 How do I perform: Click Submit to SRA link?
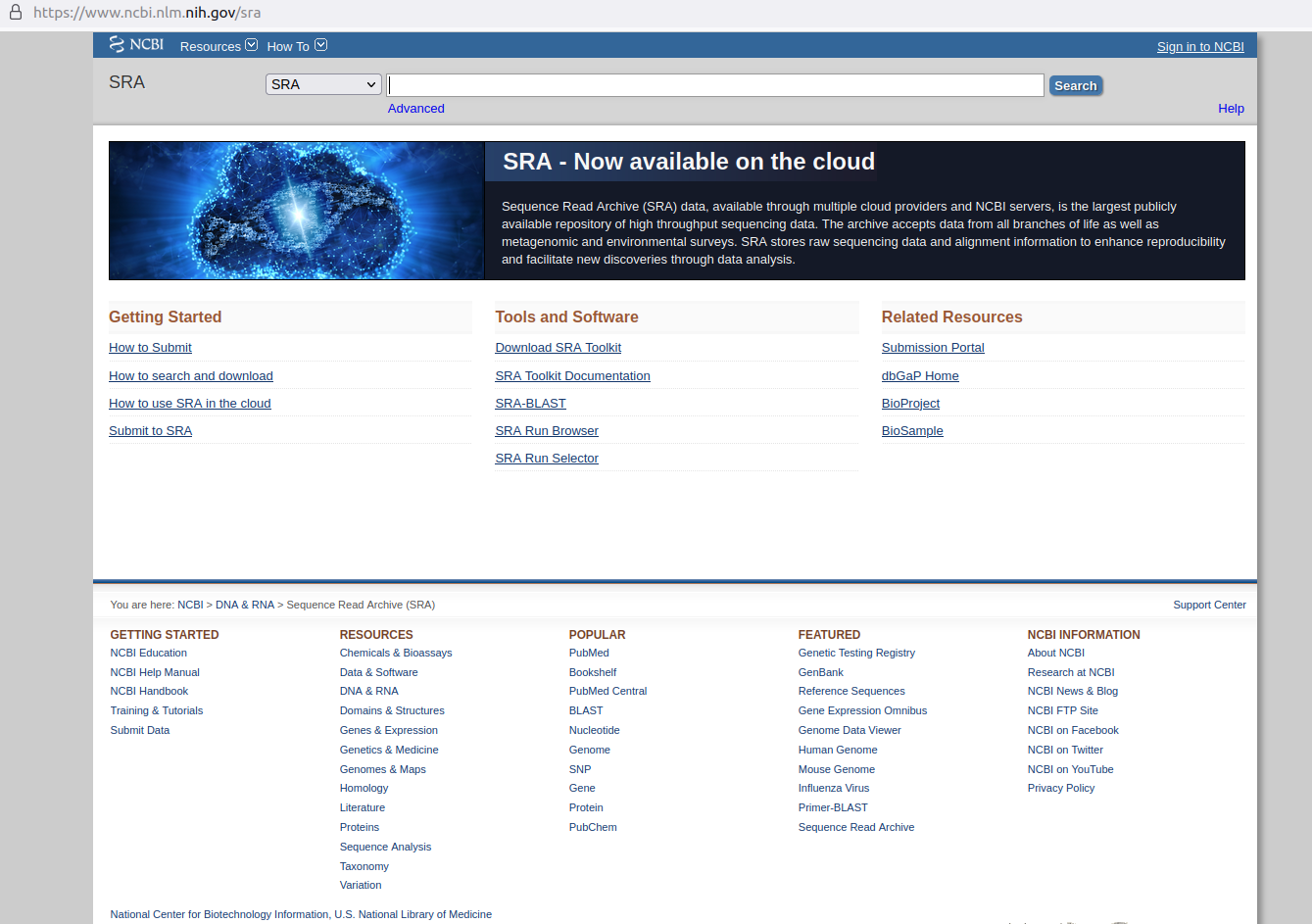pos(150,431)
